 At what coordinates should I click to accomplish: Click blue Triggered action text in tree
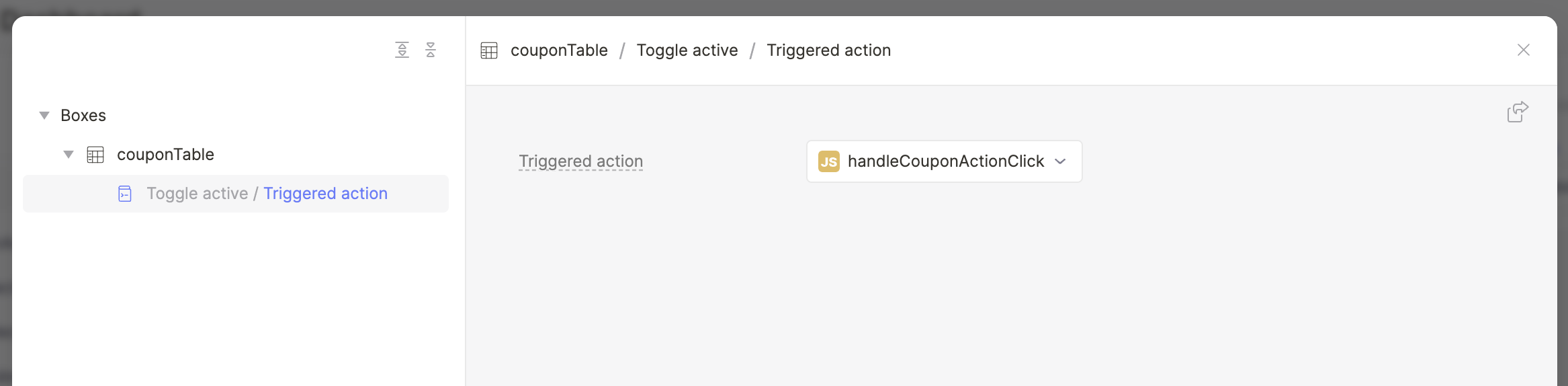tap(325, 194)
